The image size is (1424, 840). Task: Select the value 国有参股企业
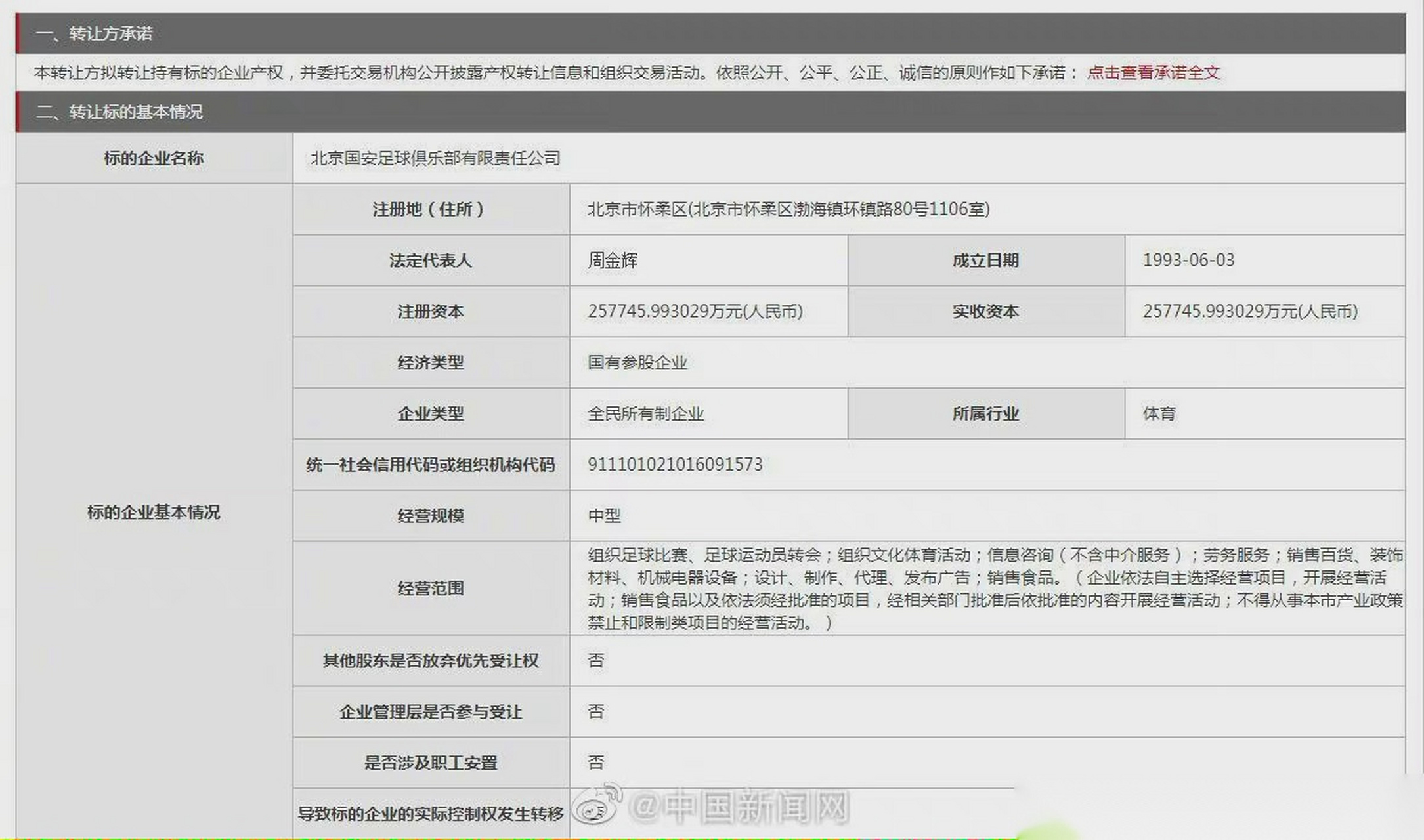[637, 363]
